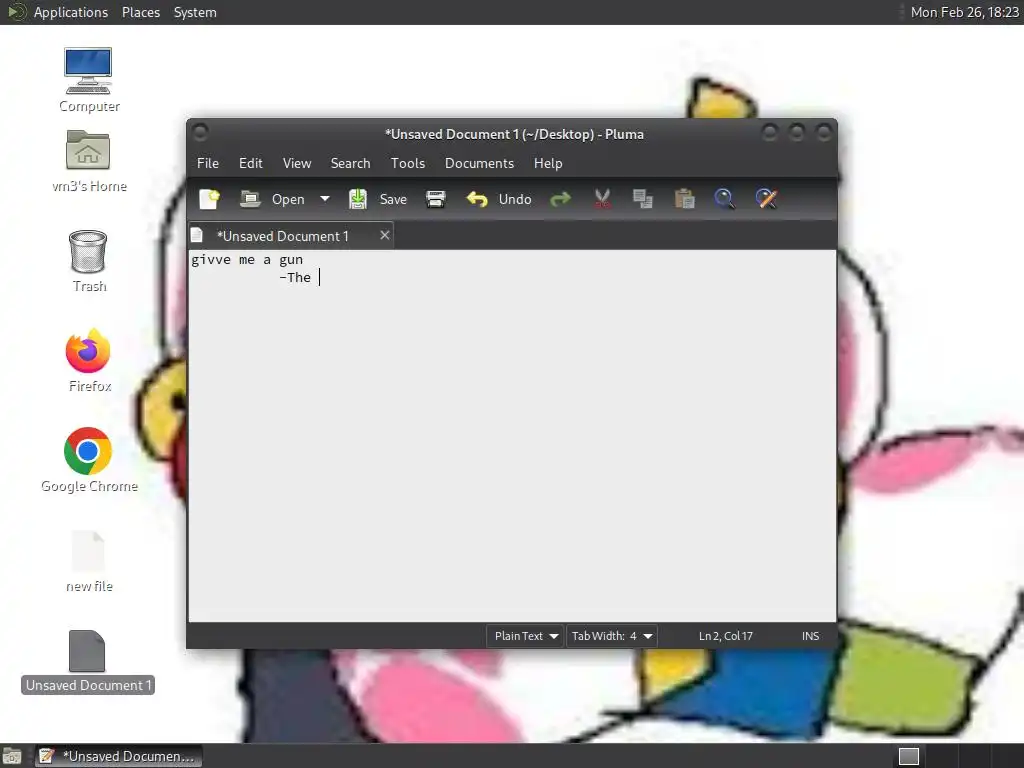The width and height of the screenshot is (1024, 768).
Task: Open the Help menu
Action: [x=548, y=163]
